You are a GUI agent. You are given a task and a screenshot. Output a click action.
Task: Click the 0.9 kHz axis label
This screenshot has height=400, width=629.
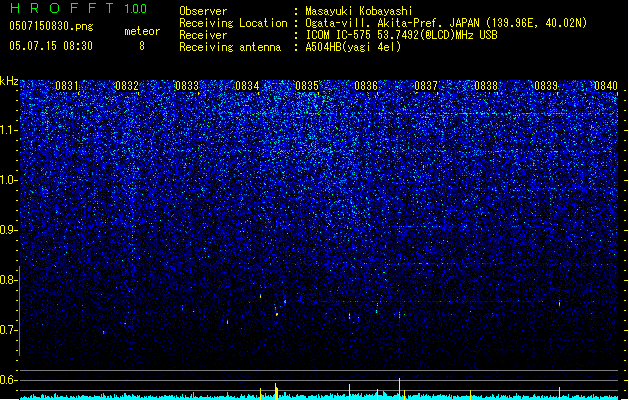click(x=9, y=230)
